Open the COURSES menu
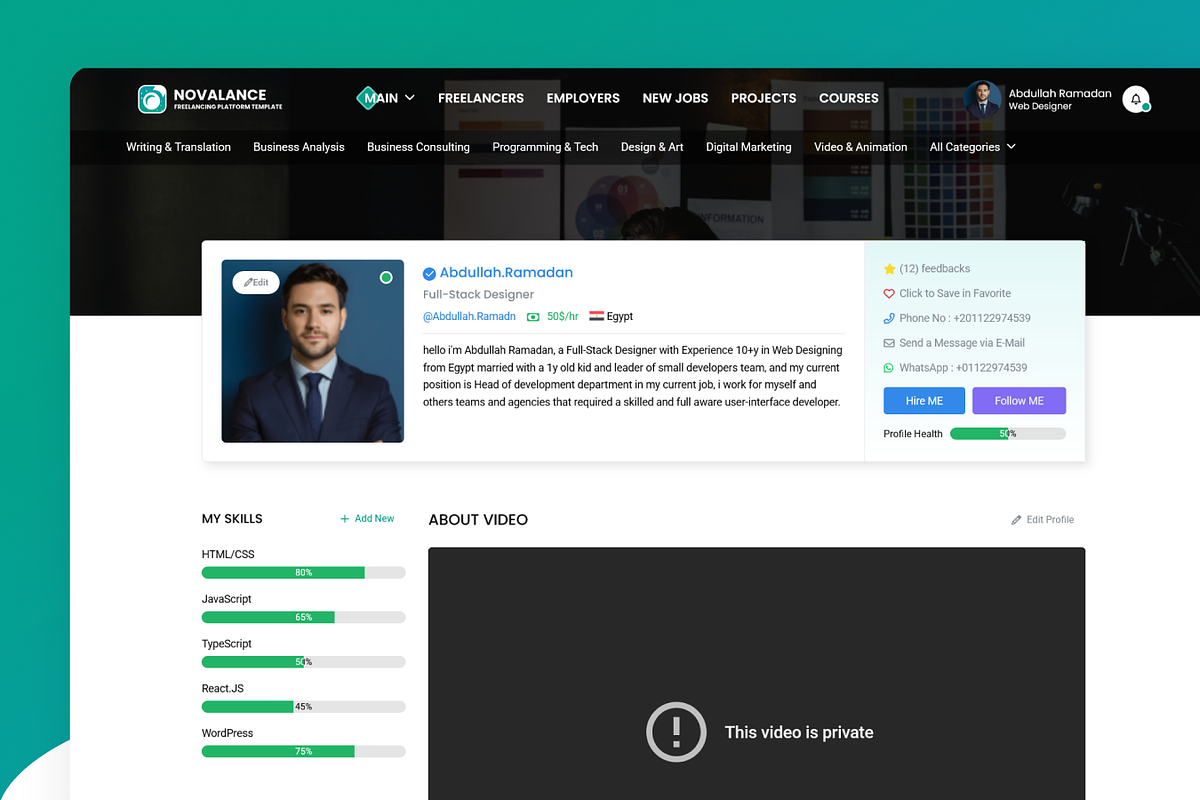Screen dimensions: 1200x800 pyautogui.click(x=849, y=98)
